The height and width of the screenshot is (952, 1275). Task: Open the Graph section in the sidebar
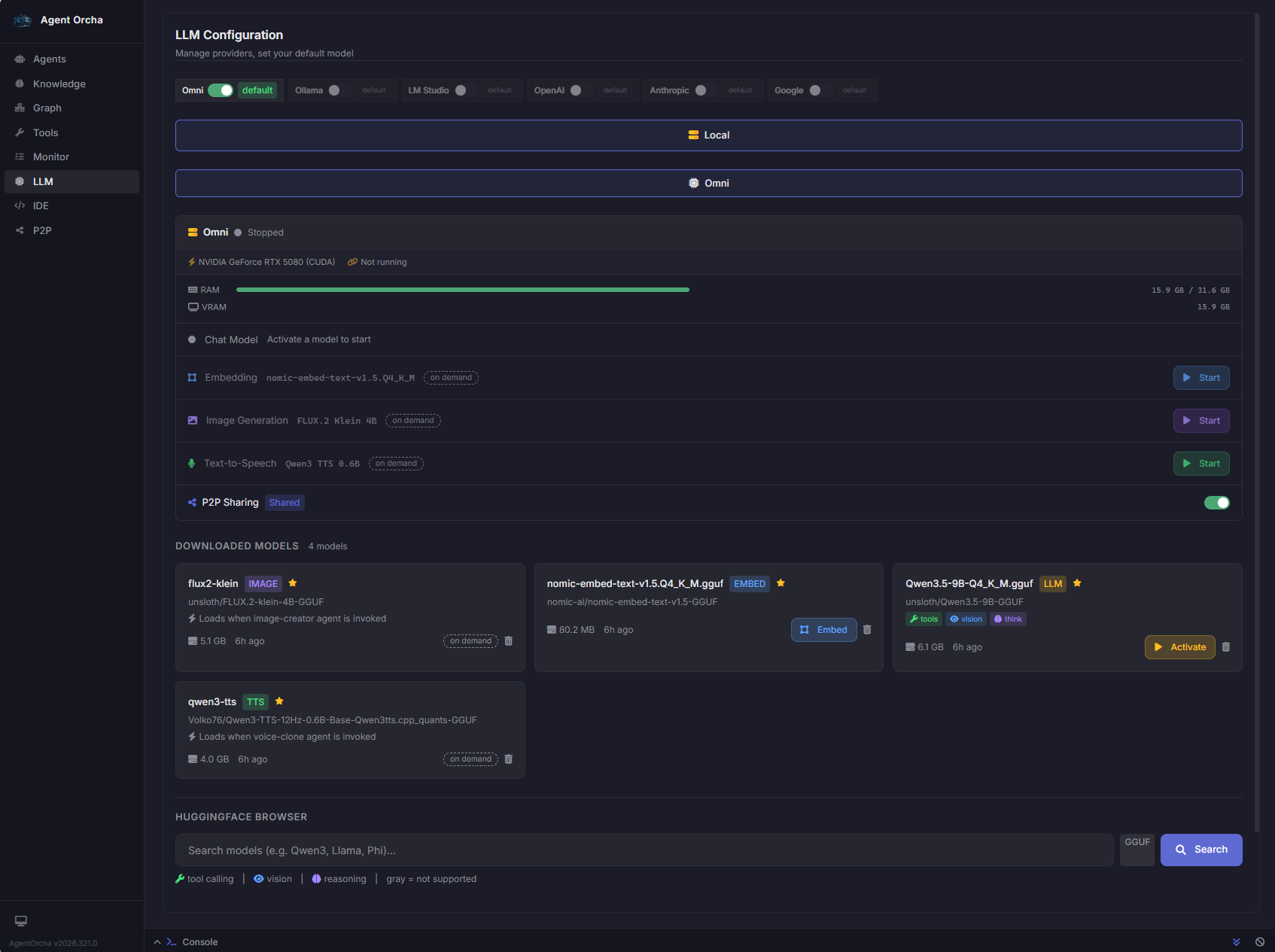47,108
